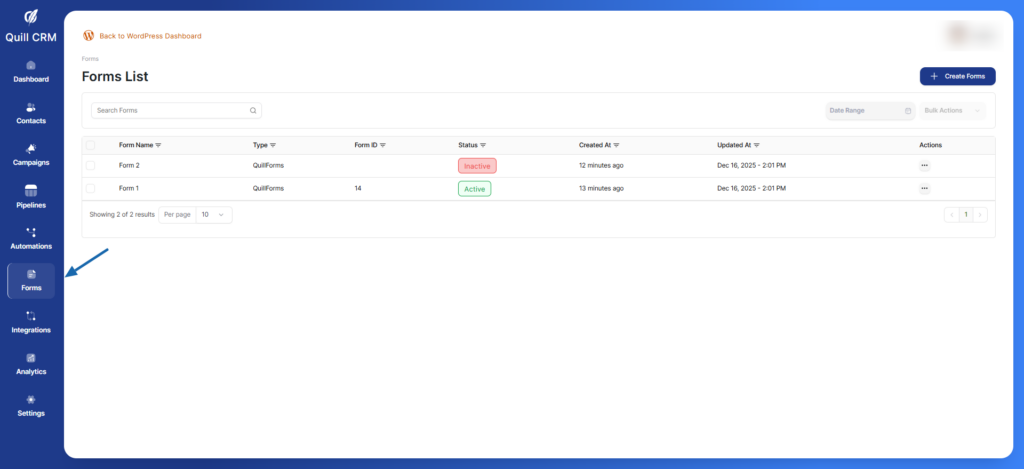
Task: Expand the Per page dropdown
Action: 213,214
